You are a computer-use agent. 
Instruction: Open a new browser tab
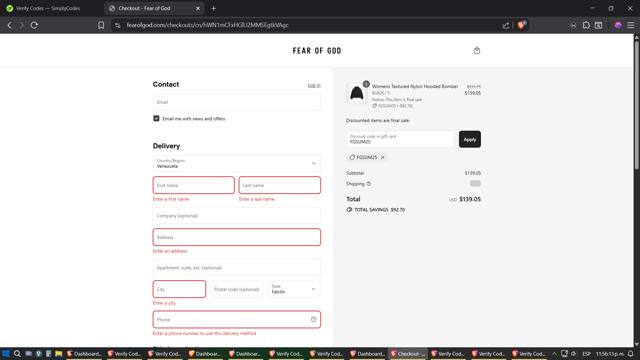click(213, 8)
